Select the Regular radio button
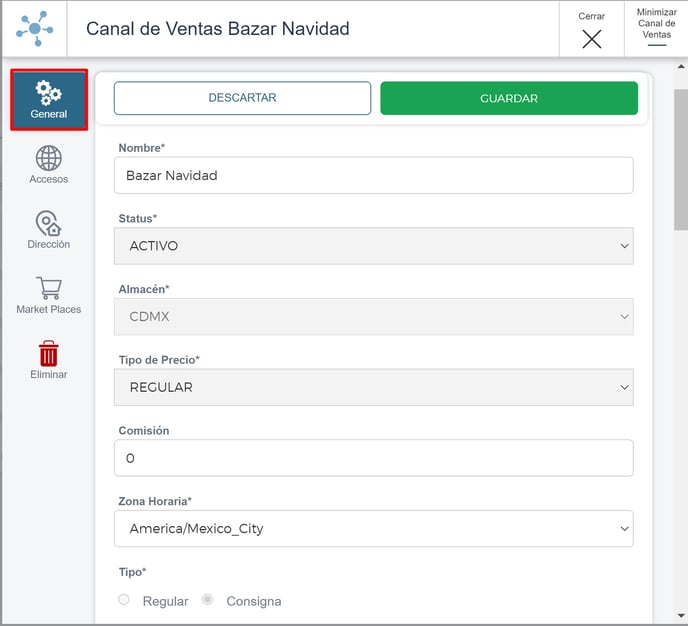 (x=124, y=599)
